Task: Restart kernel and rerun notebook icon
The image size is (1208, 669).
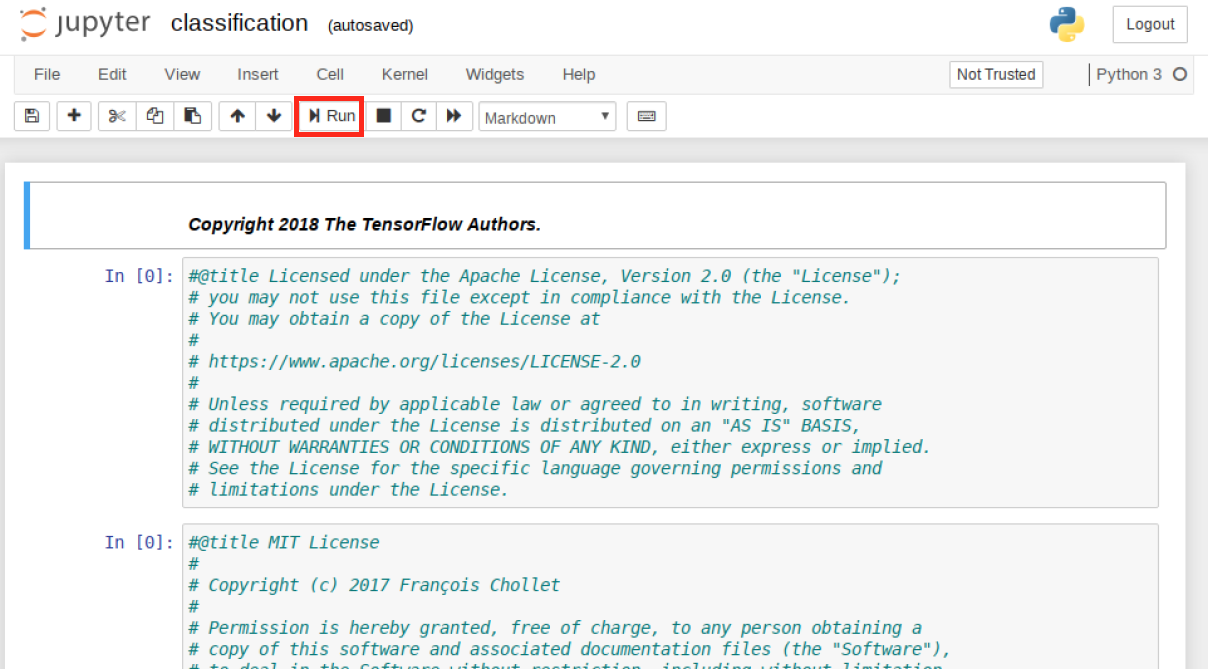Action: [x=454, y=116]
